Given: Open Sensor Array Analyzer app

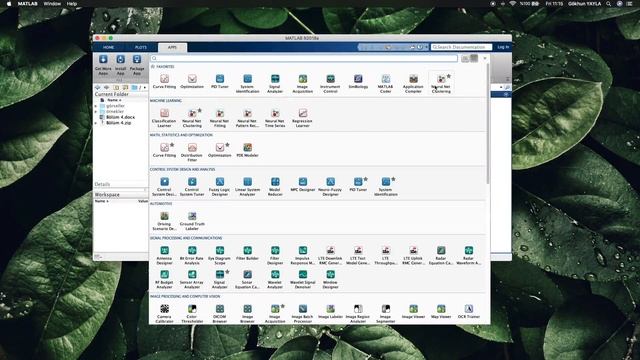Looking at the screenshot, I should [x=192, y=279].
